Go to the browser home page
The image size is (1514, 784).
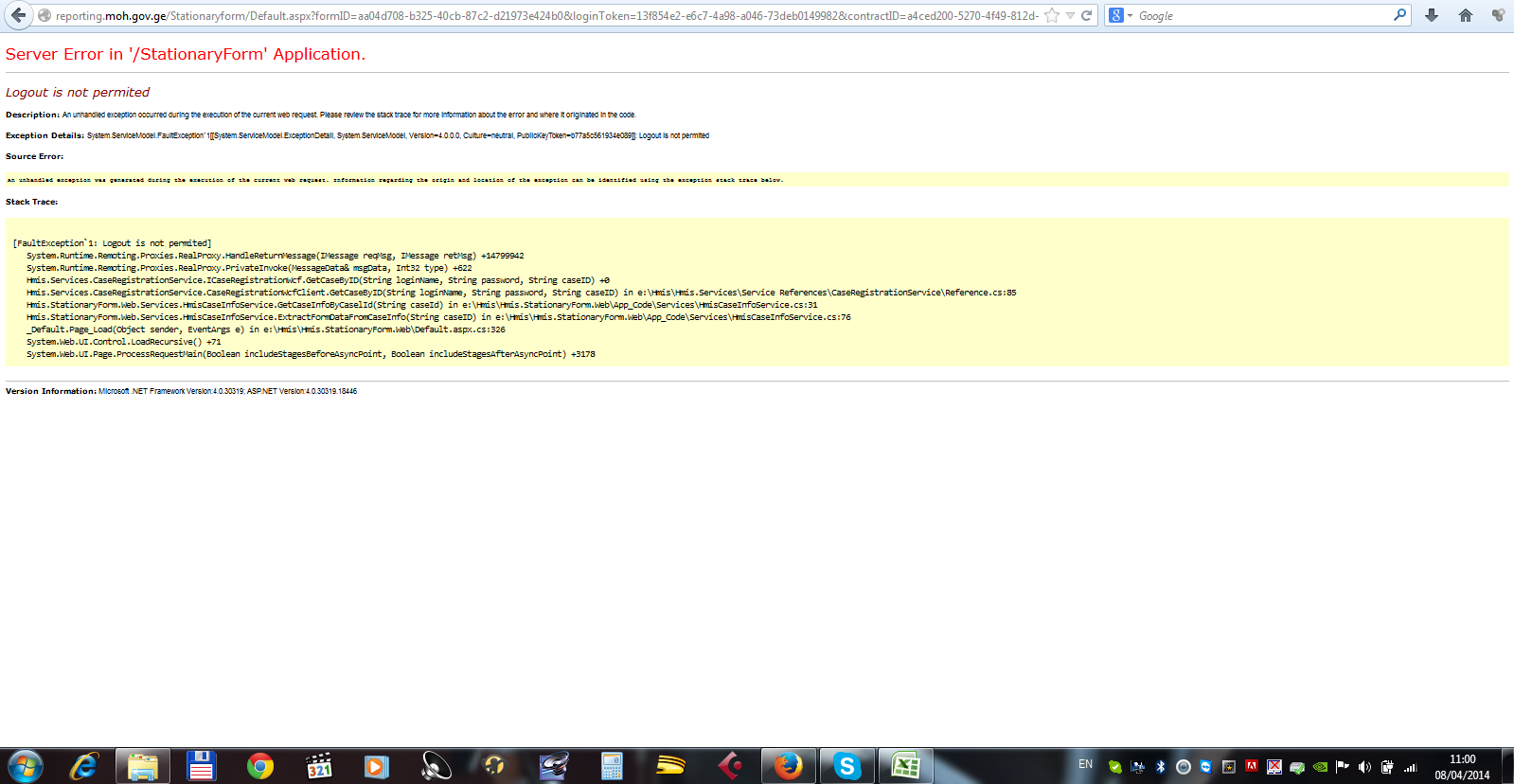[x=1465, y=15]
